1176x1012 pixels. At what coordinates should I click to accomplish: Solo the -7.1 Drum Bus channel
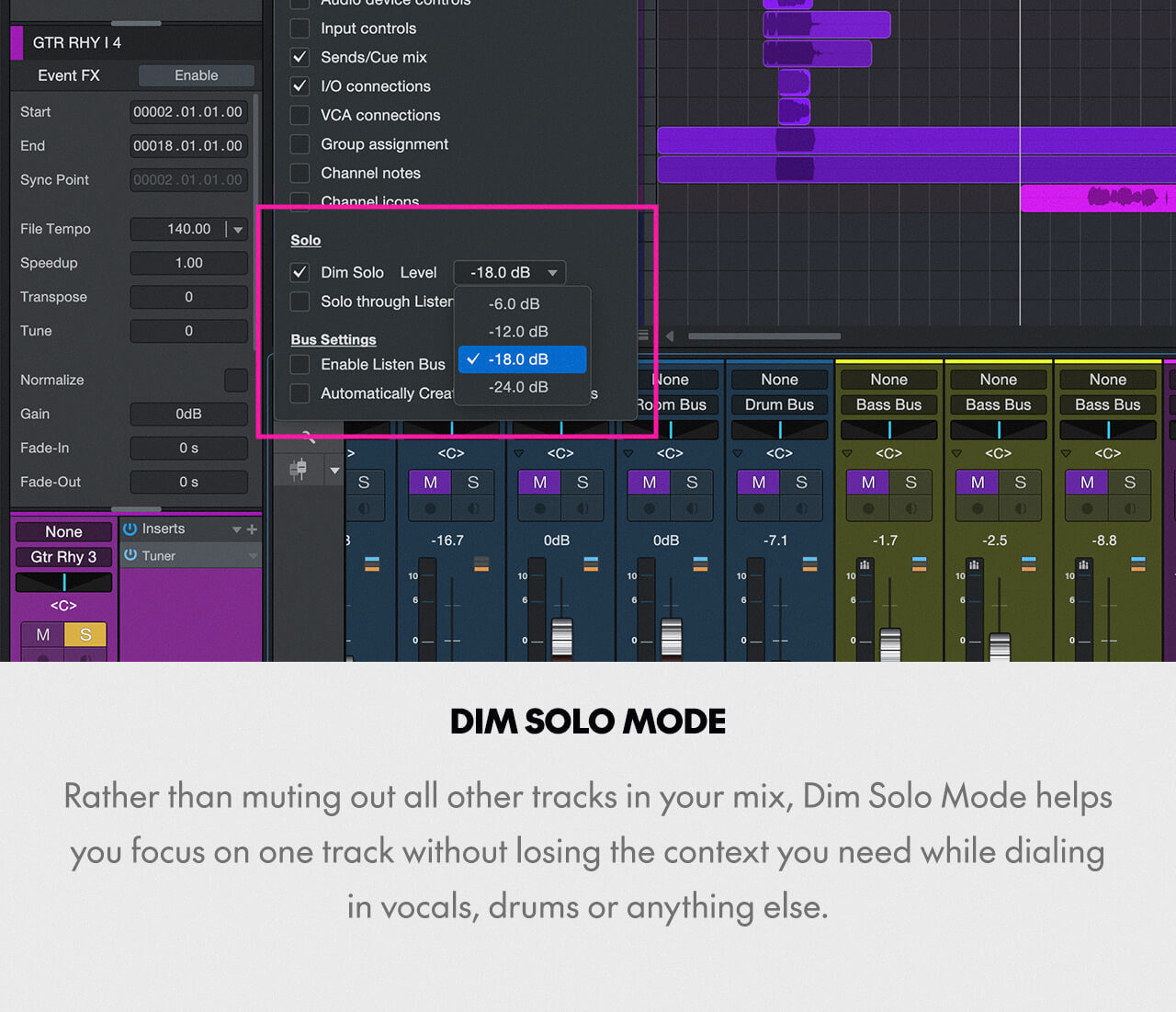[x=801, y=483]
